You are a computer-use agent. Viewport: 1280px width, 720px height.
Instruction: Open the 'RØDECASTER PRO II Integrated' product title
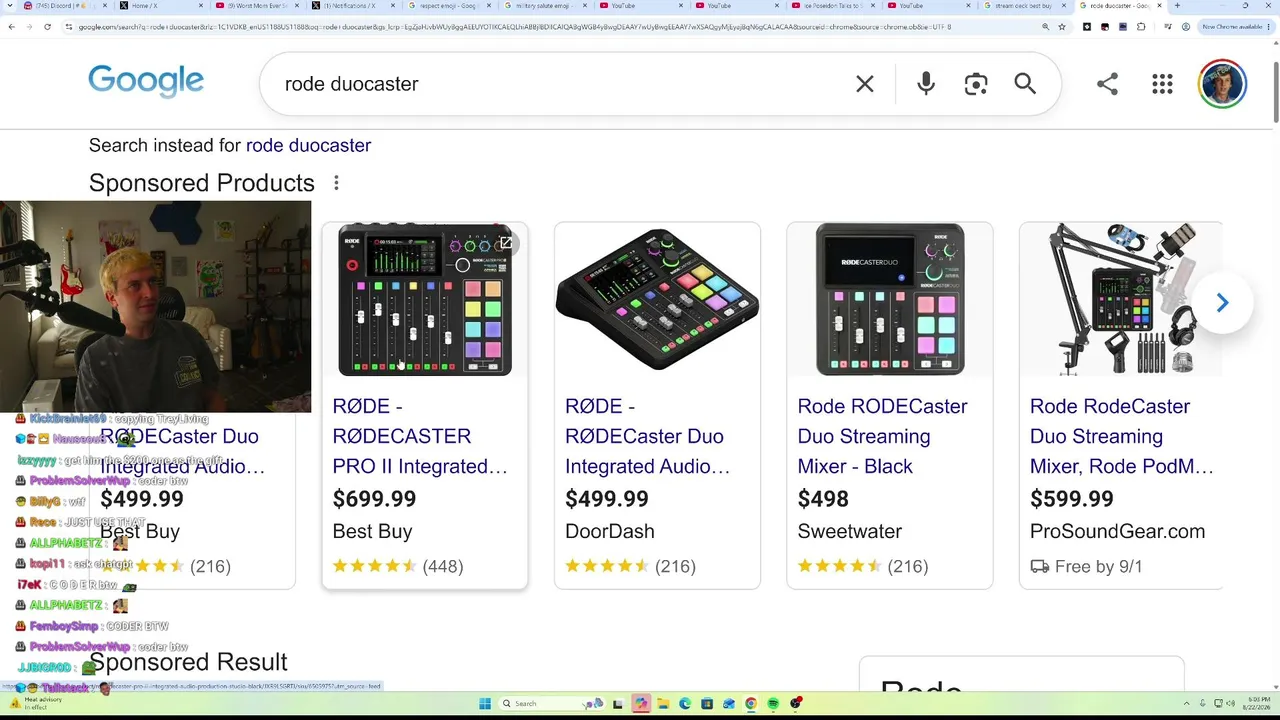(x=420, y=436)
